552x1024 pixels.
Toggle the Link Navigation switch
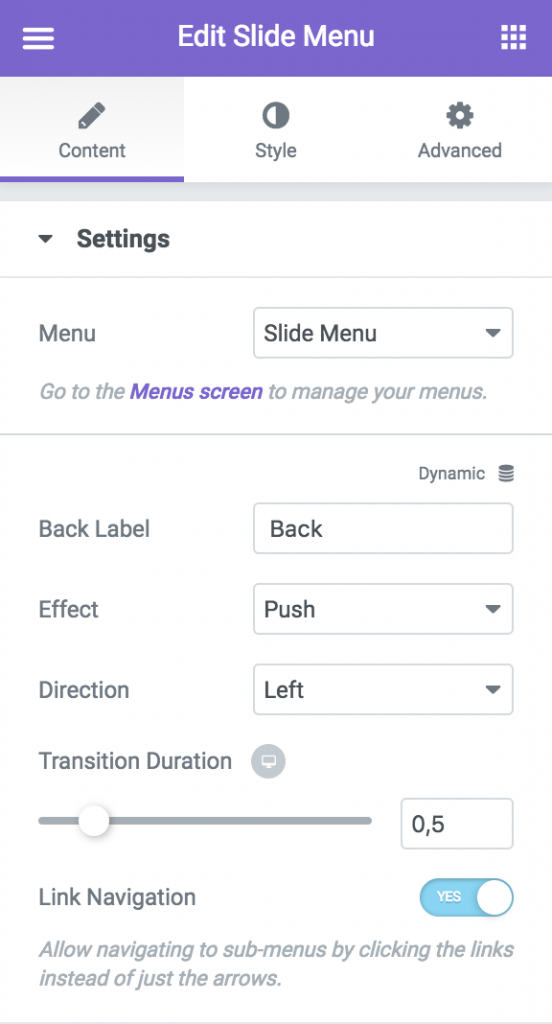[x=466, y=897]
